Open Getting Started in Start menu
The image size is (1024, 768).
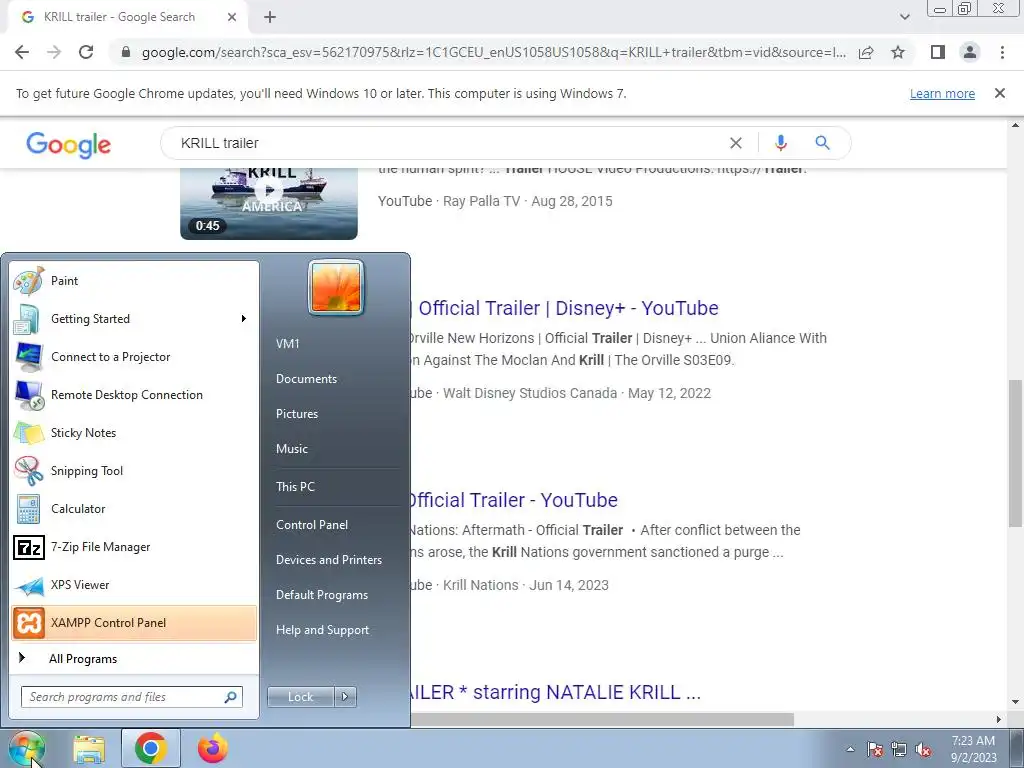point(134,319)
